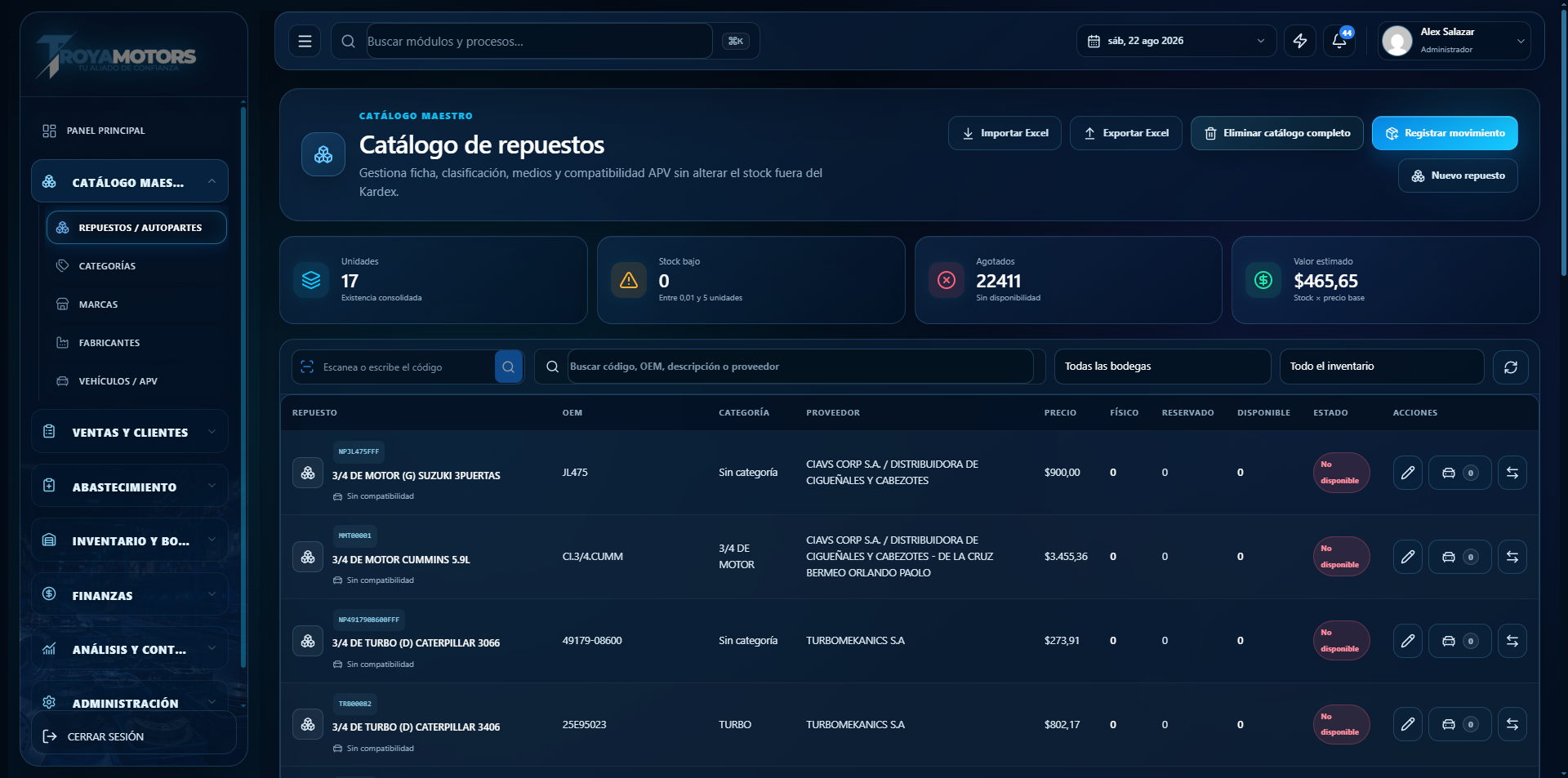Click Alex Salazar avatar picture

1396,41
